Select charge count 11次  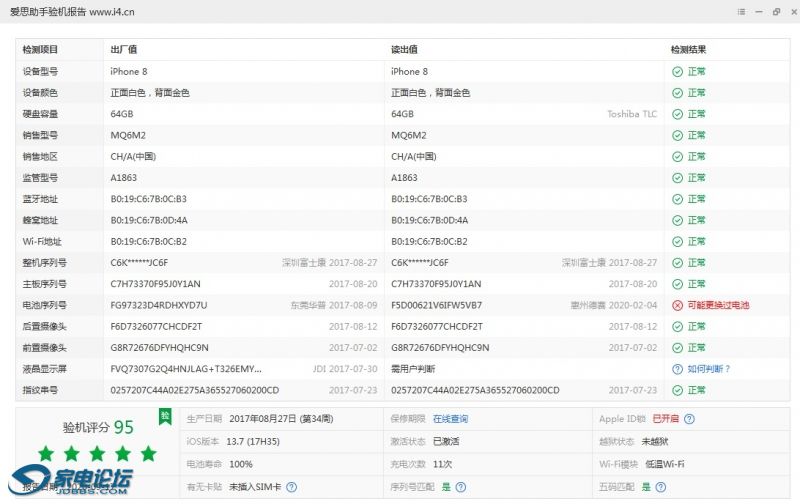442,464
